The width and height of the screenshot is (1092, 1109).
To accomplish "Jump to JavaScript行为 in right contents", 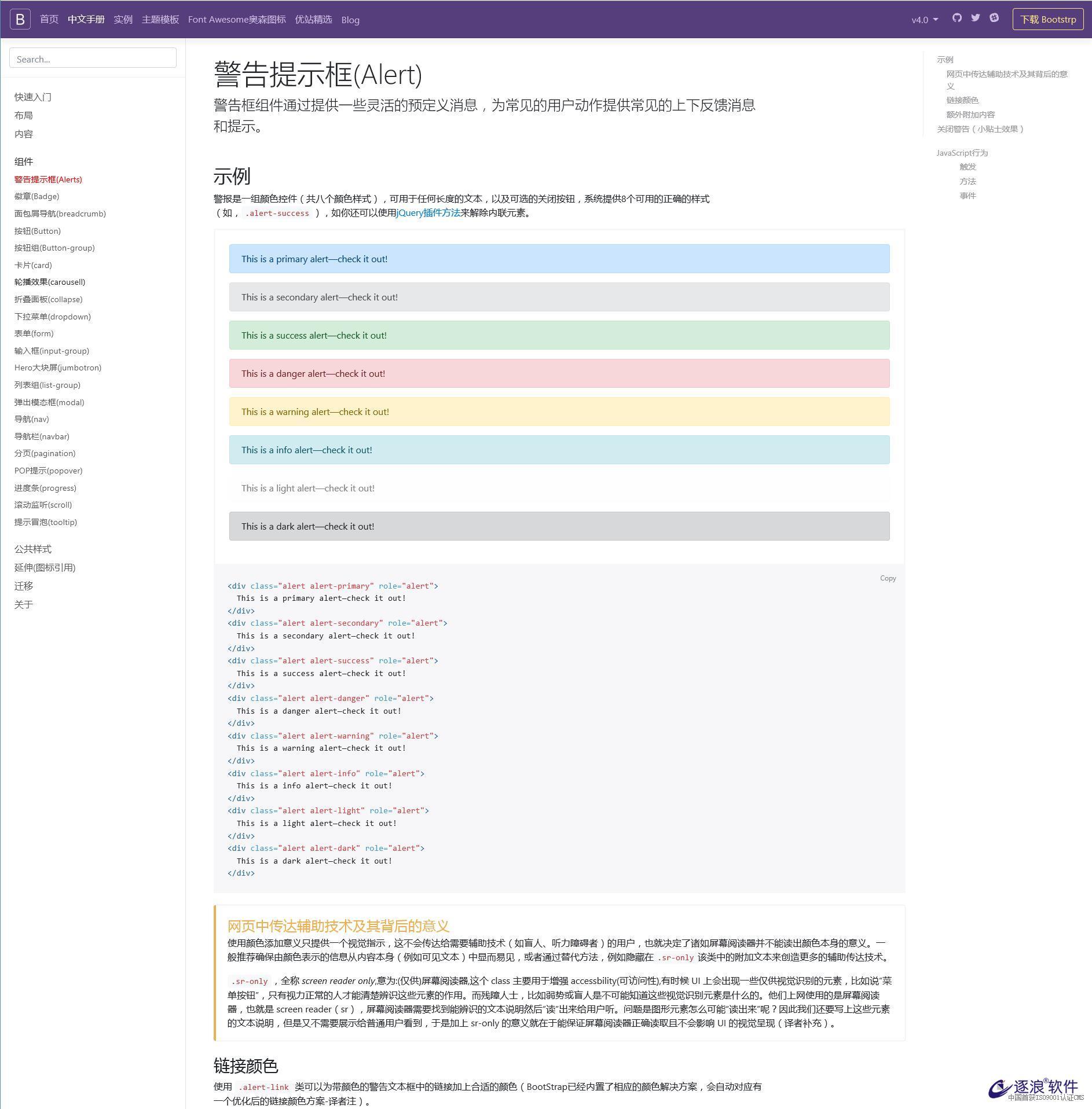I will click(962, 153).
